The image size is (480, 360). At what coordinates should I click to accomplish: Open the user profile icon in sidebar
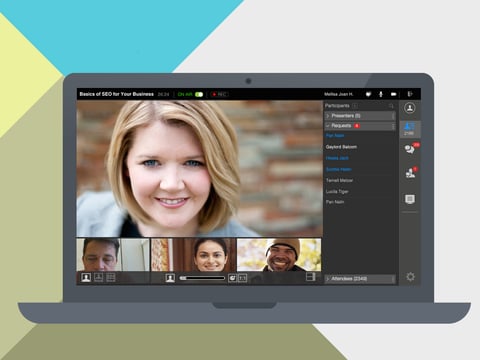410,108
